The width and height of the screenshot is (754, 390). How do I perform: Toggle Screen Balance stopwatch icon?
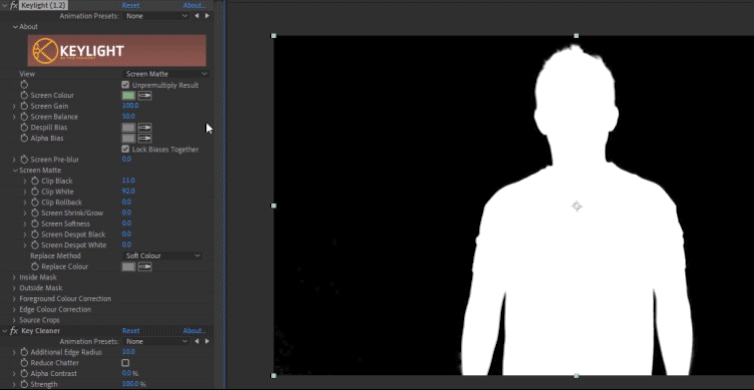click(x=24, y=117)
